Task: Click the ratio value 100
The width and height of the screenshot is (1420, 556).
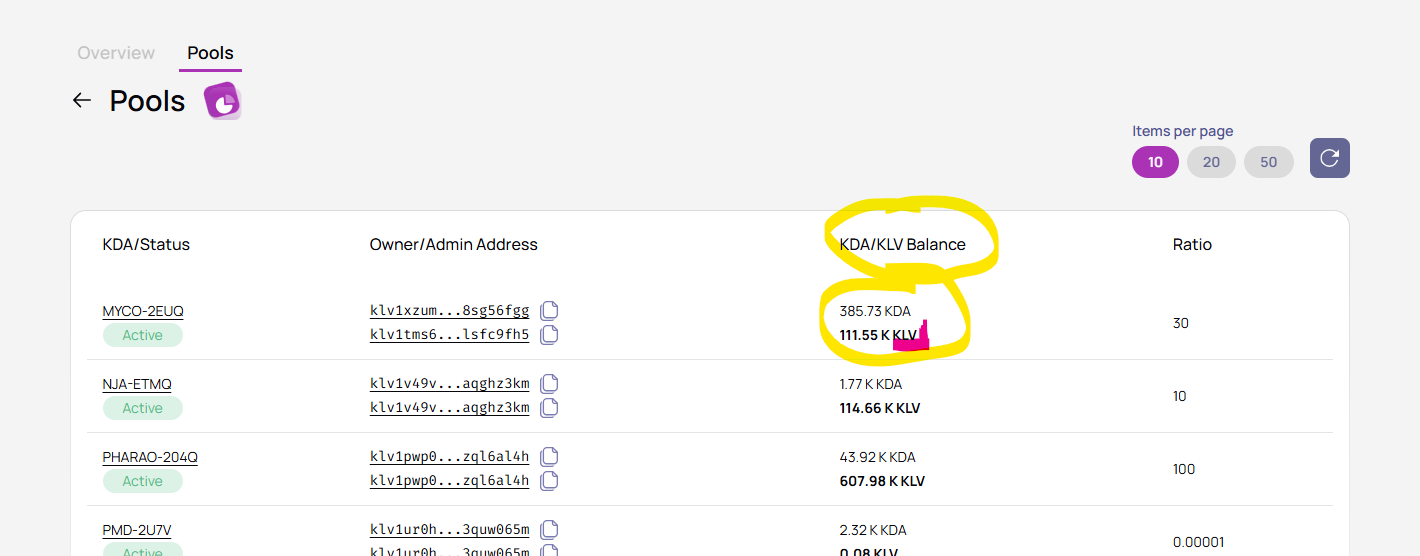Action: click(1184, 469)
